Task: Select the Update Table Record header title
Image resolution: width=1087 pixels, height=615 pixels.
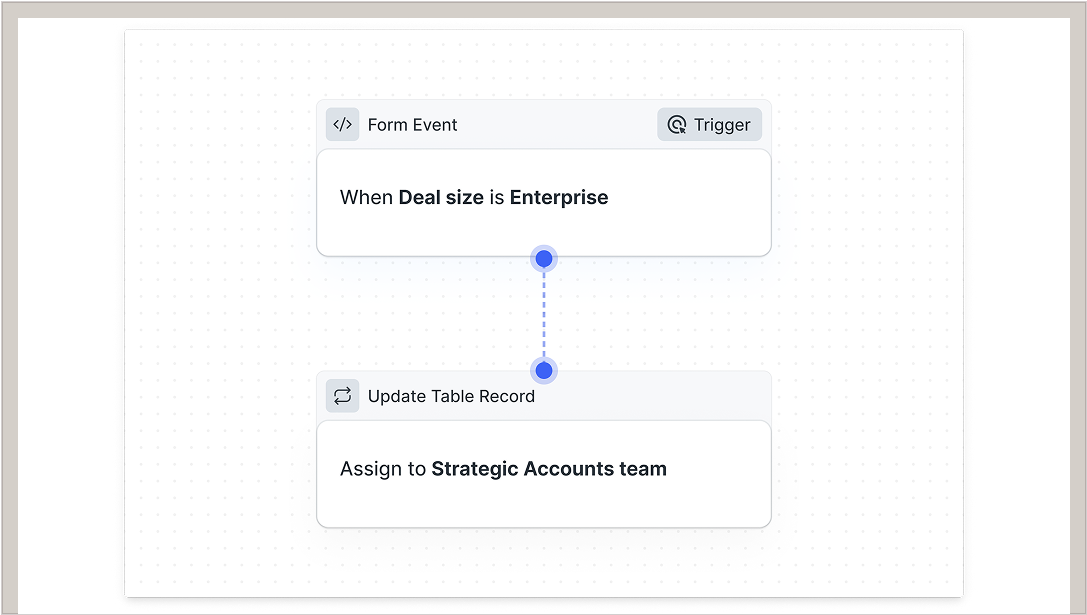Action: (x=451, y=396)
